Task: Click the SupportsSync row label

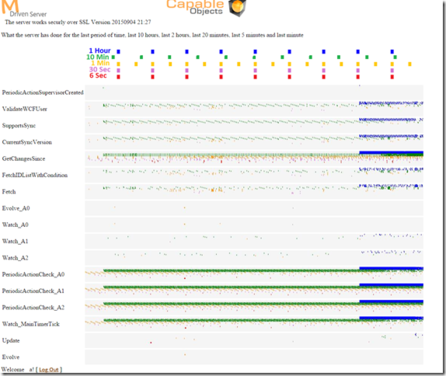Action: pos(19,126)
